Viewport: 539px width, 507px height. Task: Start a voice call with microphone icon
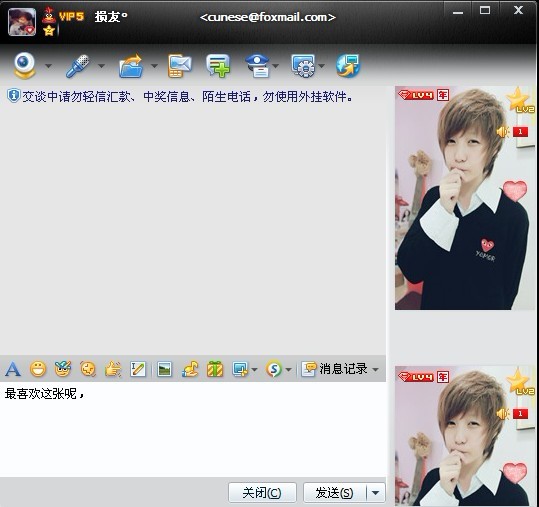[x=78, y=66]
